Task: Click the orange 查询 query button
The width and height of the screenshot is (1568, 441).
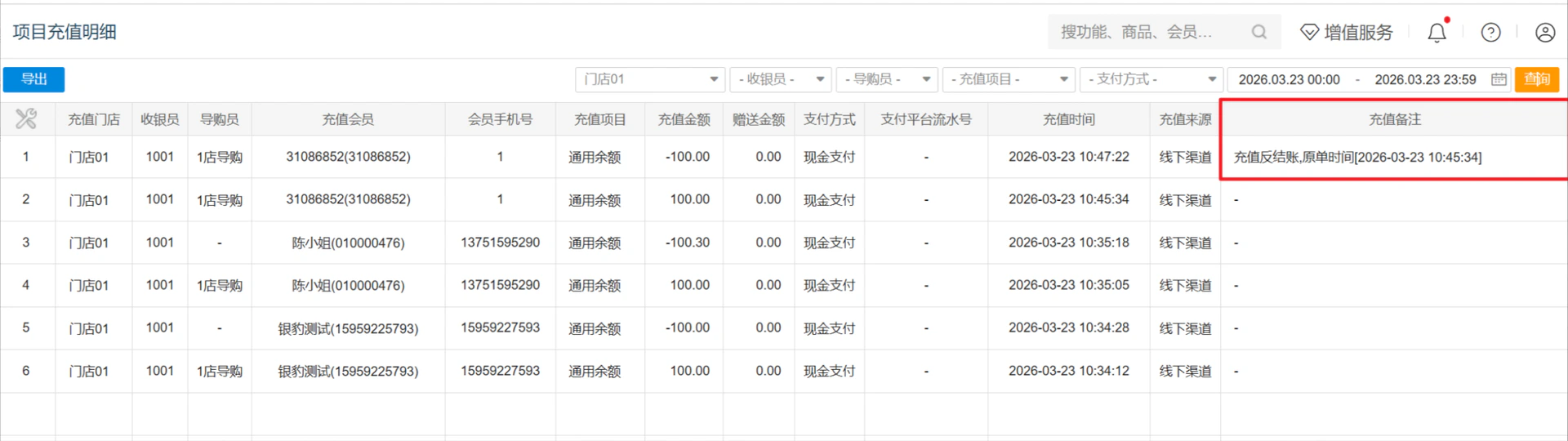Action: tap(1537, 79)
